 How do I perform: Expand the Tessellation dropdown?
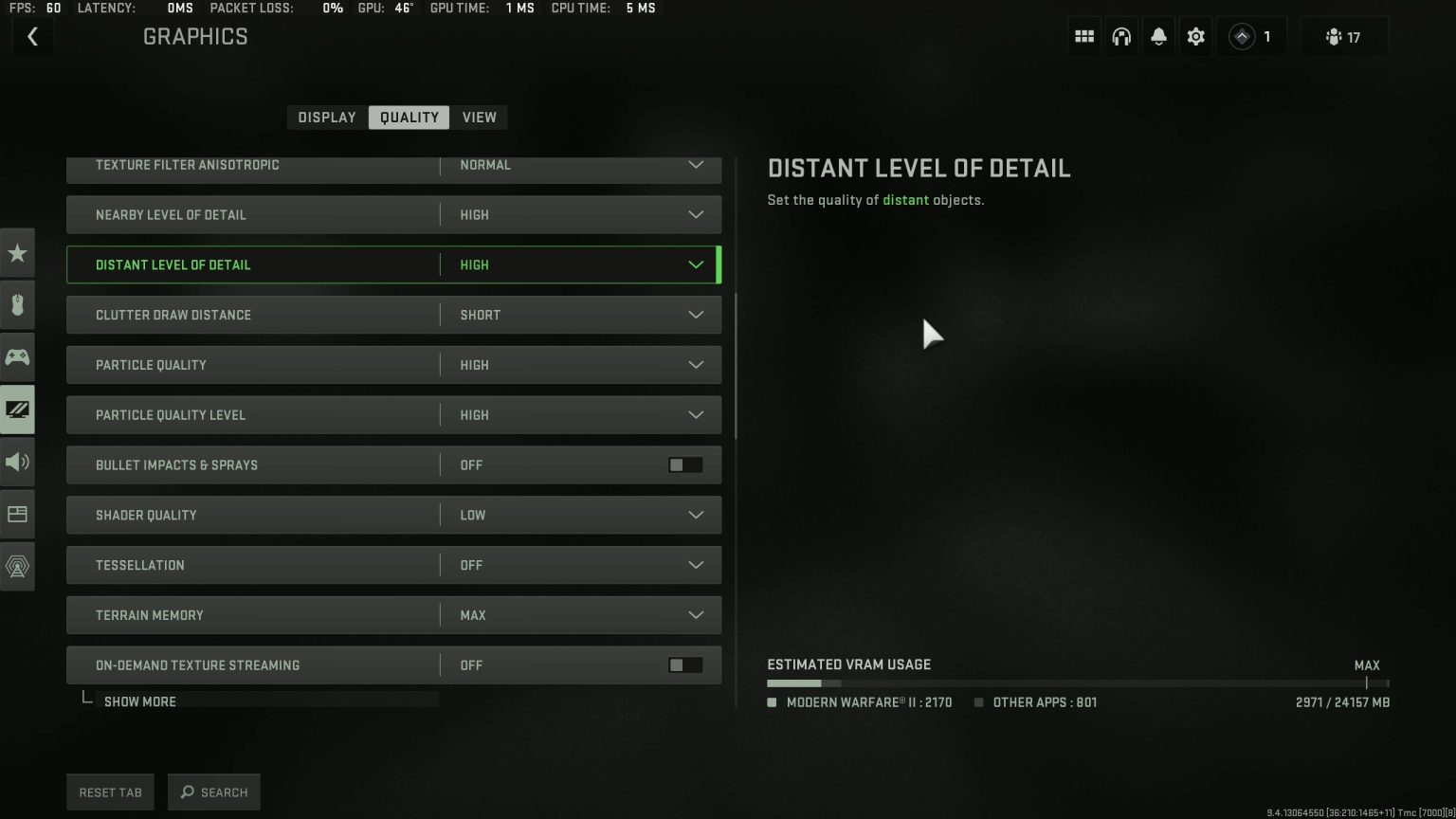(x=697, y=565)
